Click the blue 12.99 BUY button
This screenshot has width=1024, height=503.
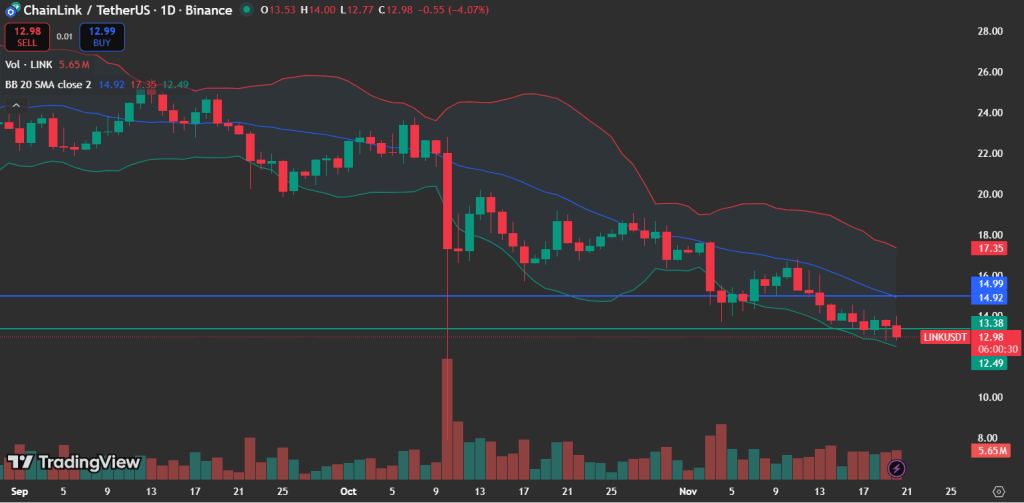click(102, 37)
